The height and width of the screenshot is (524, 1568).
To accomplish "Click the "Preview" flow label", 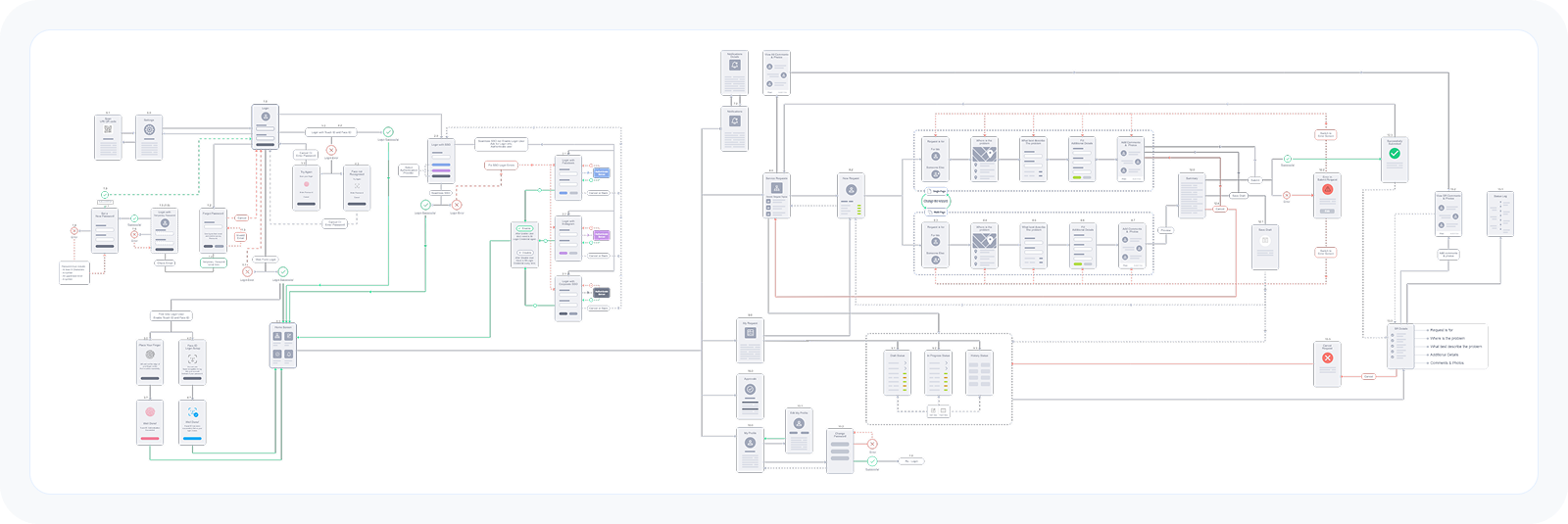I will (x=1165, y=230).
